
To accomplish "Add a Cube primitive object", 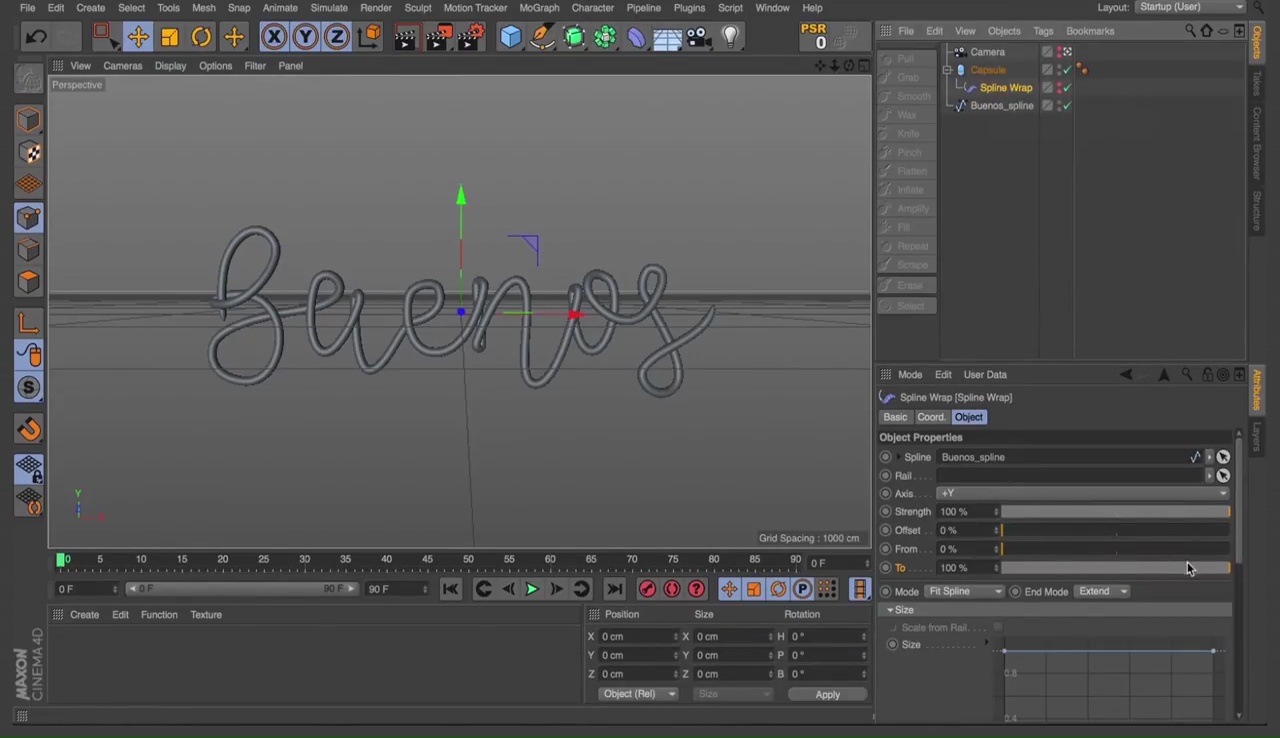I will click(x=511, y=38).
